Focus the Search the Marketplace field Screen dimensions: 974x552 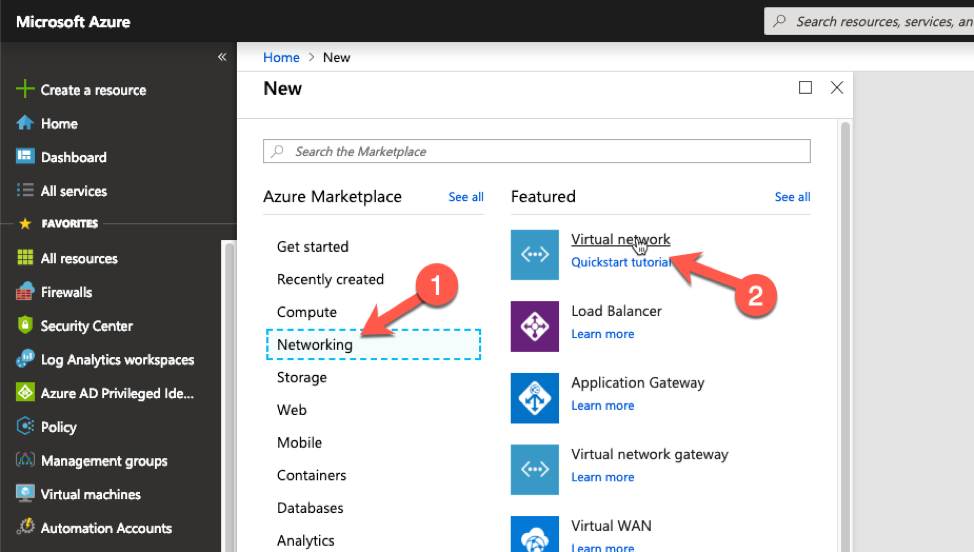click(x=537, y=151)
